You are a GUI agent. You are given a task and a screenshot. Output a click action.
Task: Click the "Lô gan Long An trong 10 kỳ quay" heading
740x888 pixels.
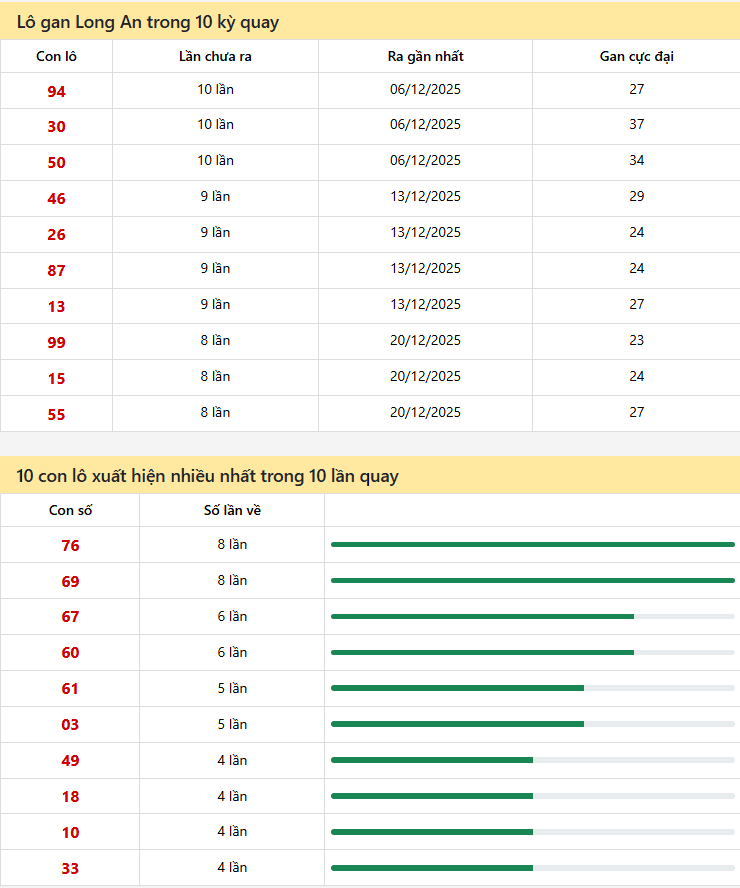pos(148,22)
